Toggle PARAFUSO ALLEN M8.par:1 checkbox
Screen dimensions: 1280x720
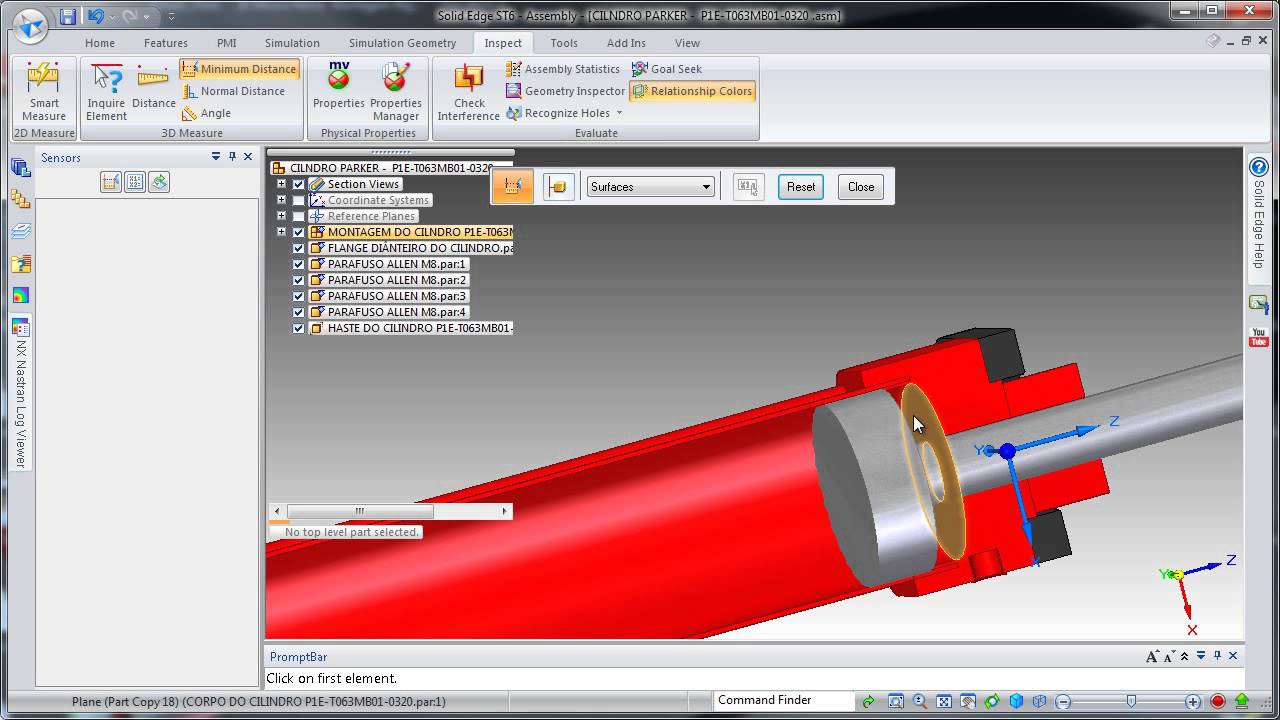coord(298,264)
